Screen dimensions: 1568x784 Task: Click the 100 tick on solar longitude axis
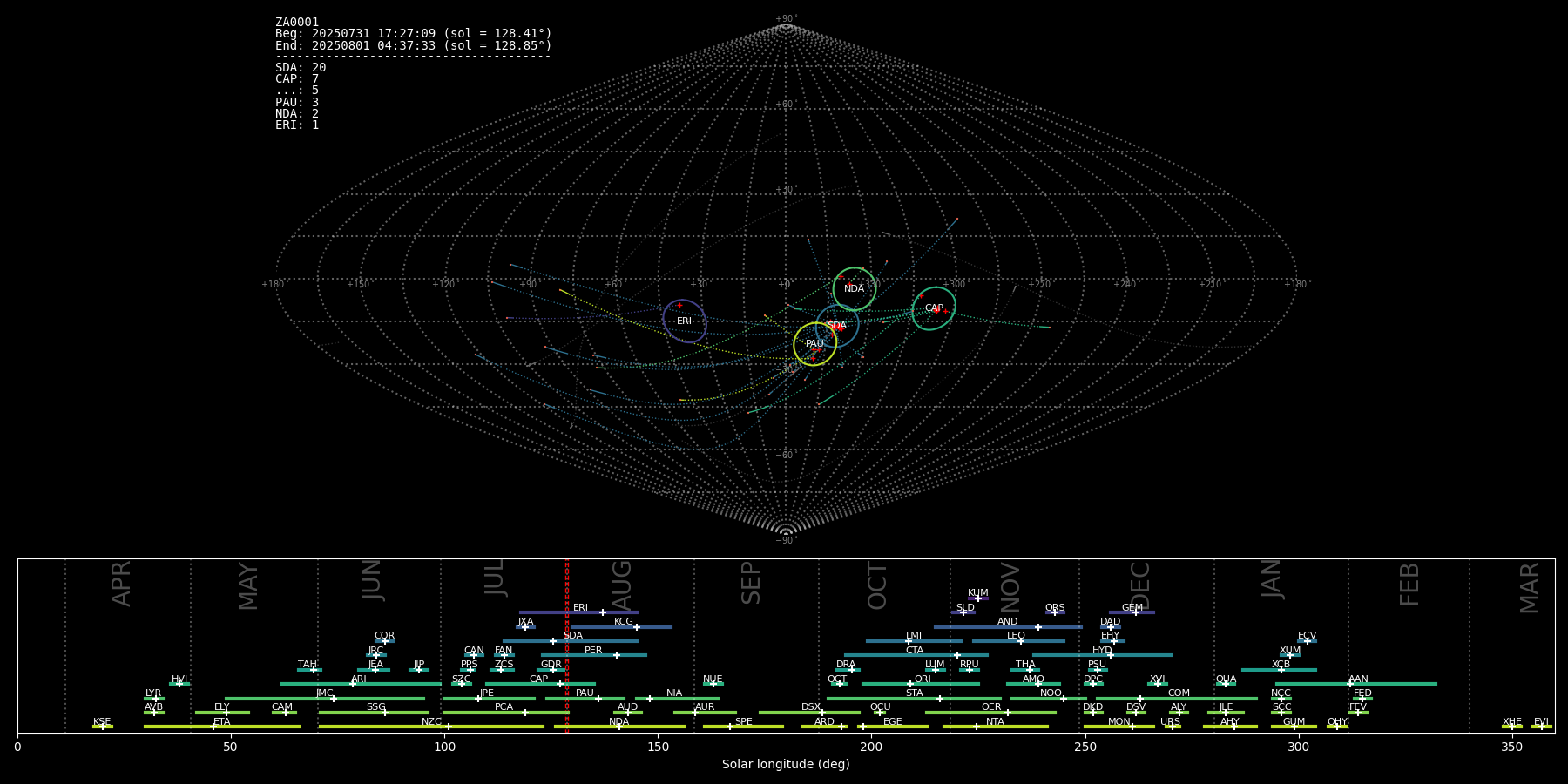[444, 747]
